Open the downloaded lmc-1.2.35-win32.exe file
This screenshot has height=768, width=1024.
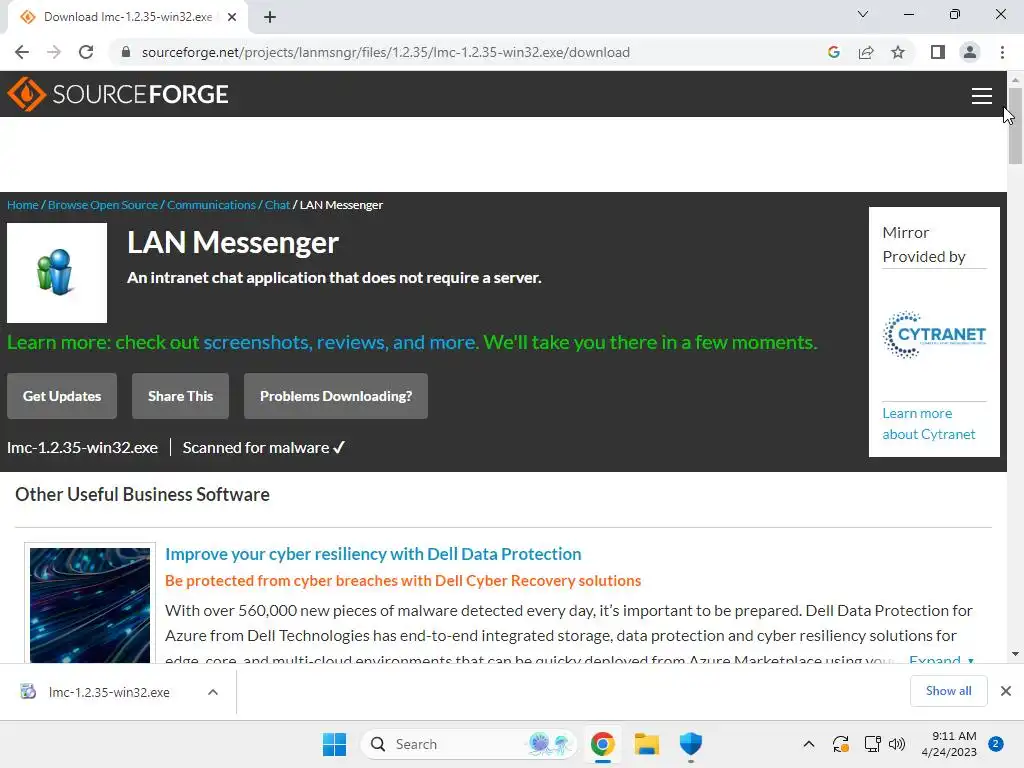109,692
